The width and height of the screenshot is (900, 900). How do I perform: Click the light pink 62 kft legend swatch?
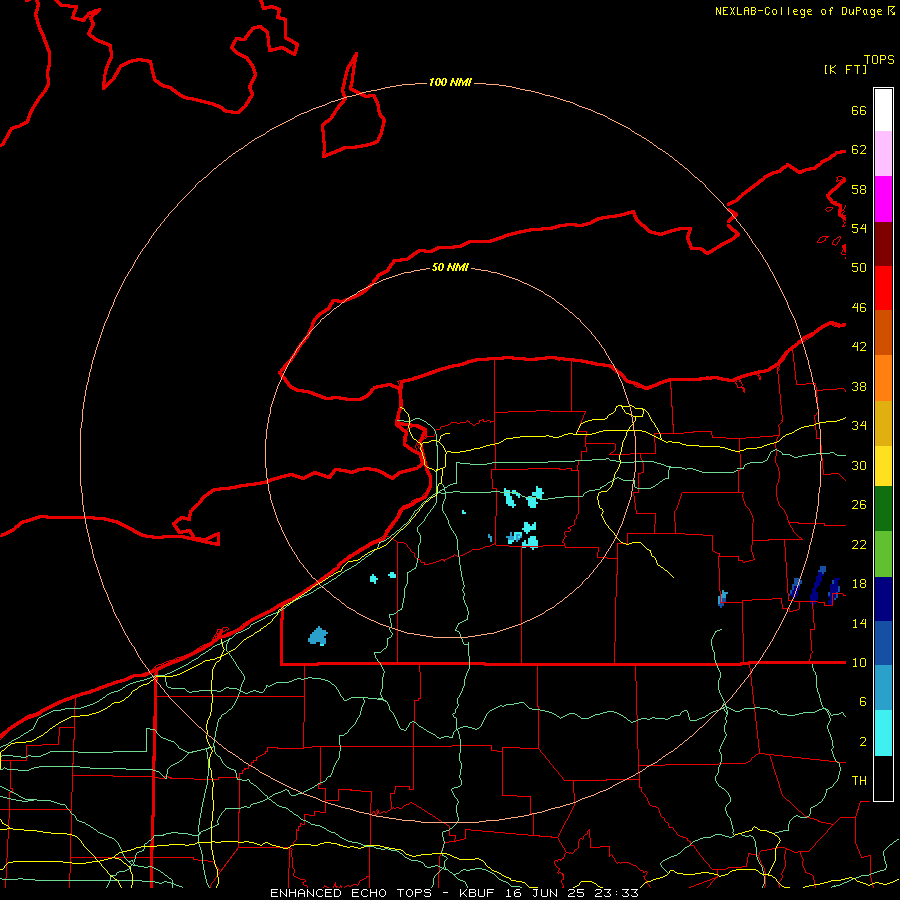click(883, 153)
